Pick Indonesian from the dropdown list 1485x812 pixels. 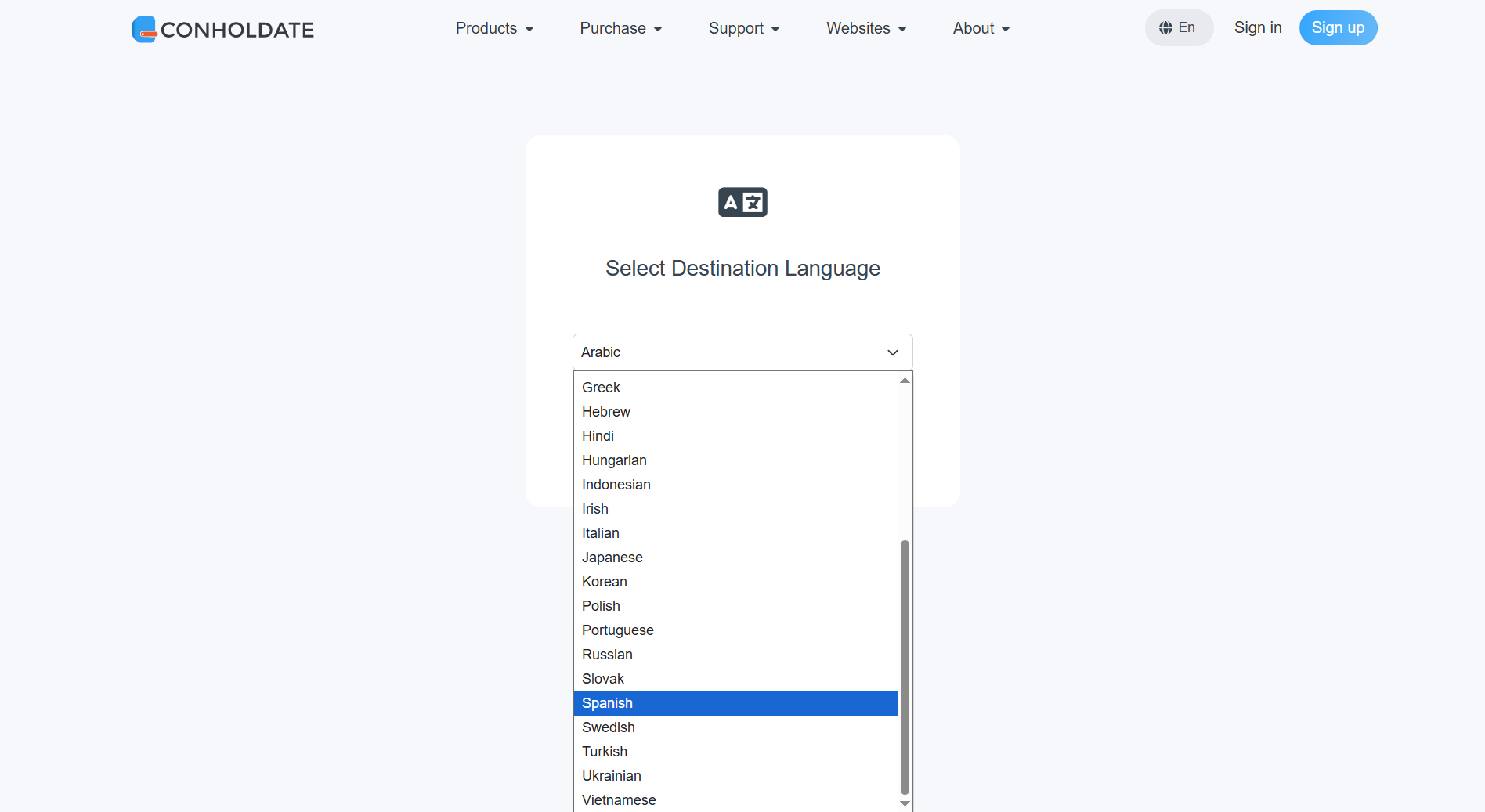point(735,485)
